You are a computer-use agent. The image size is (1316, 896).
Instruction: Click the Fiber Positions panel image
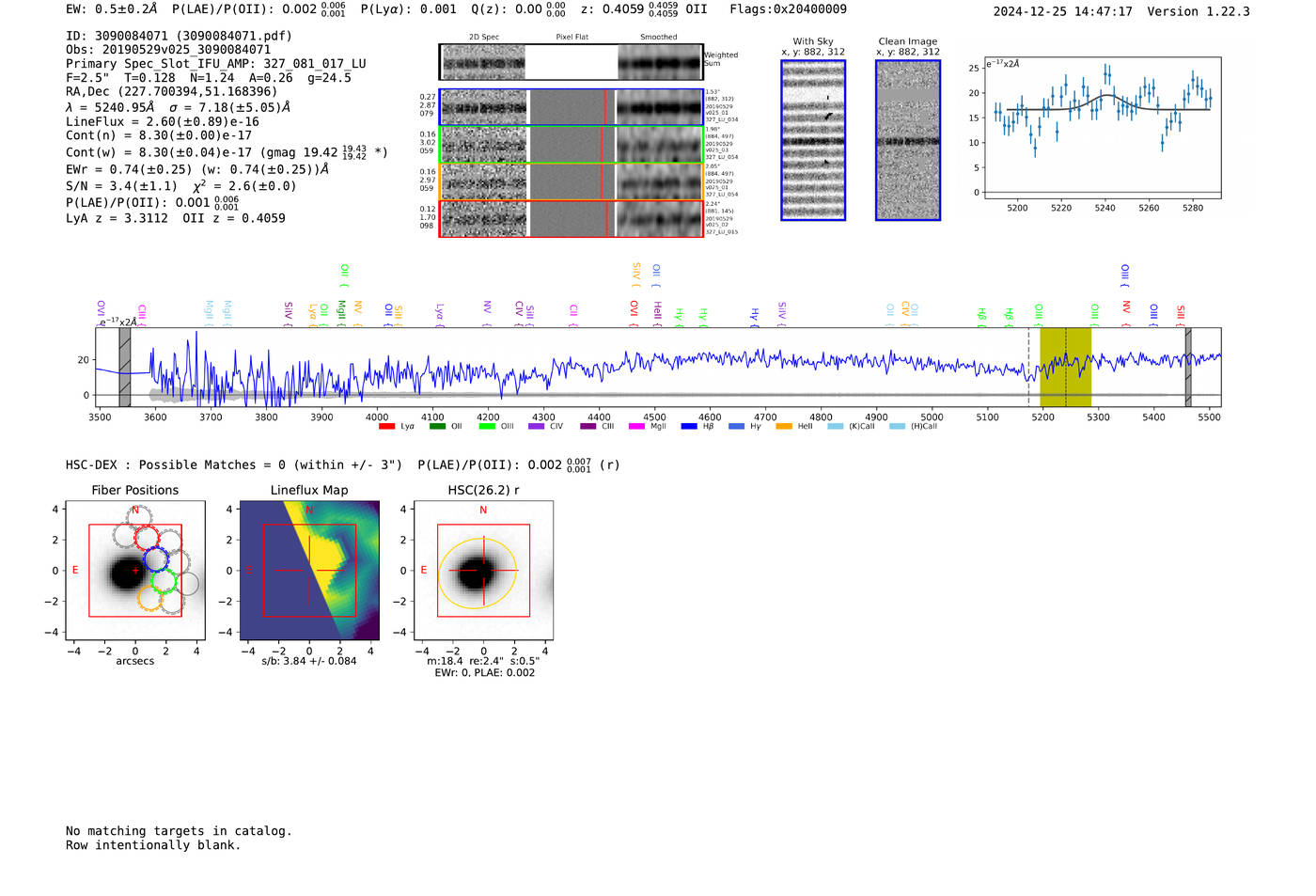tap(134, 570)
